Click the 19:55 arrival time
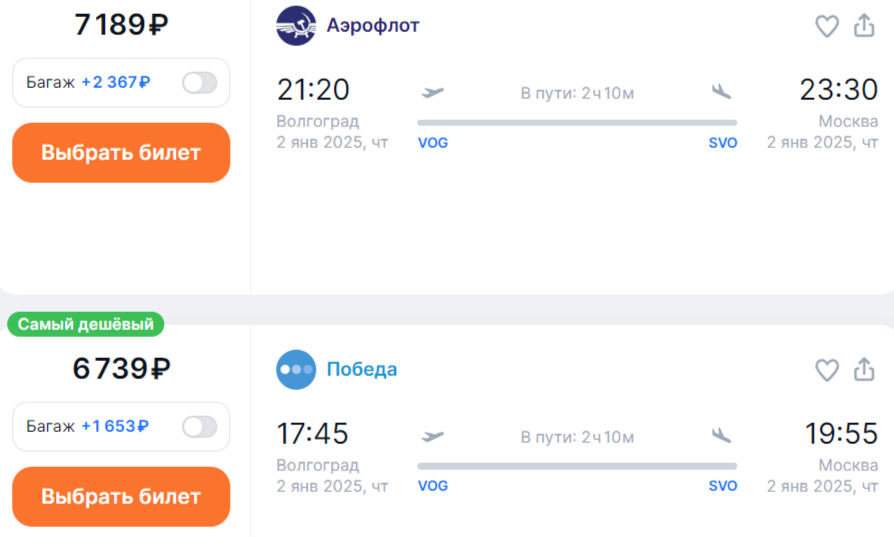This screenshot has height=537, width=894. click(841, 433)
